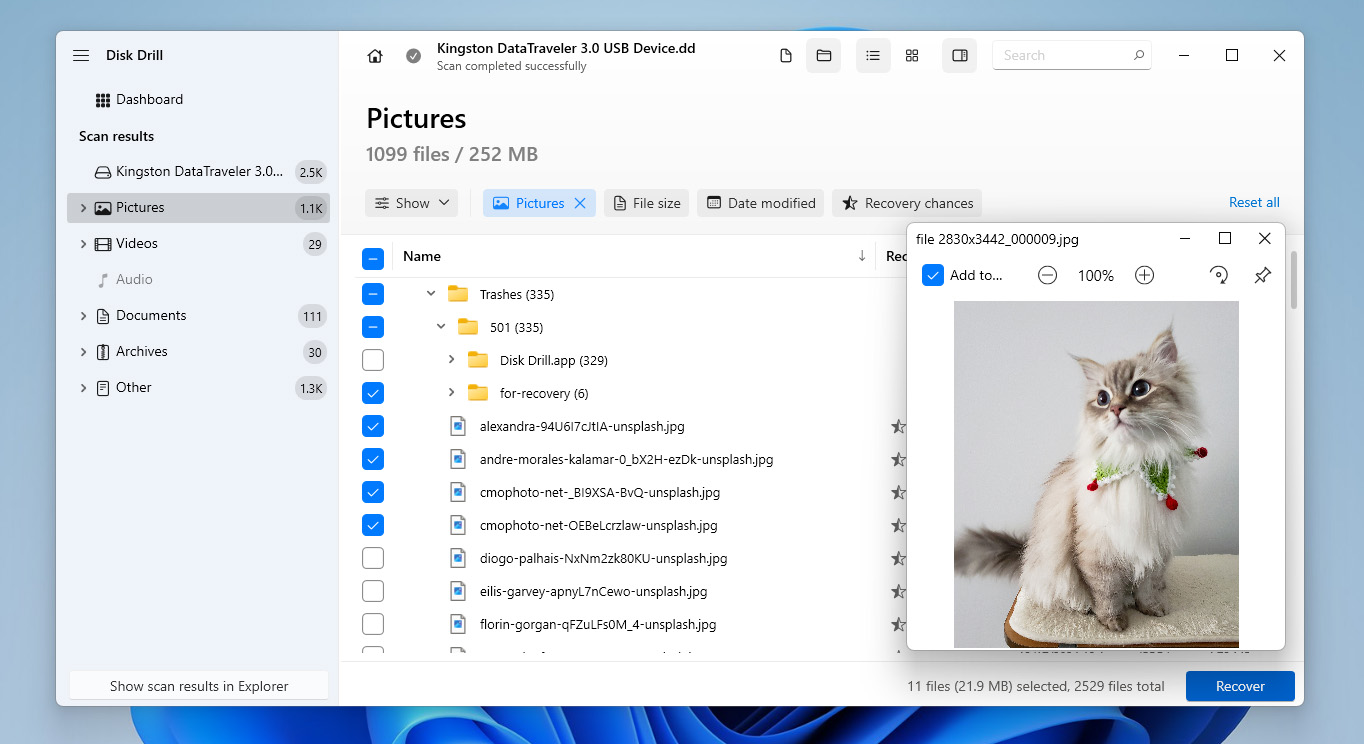This screenshot has width=1364, height=744.
Task: Click the for-recovery folder icon
Action: click(478, 393)
